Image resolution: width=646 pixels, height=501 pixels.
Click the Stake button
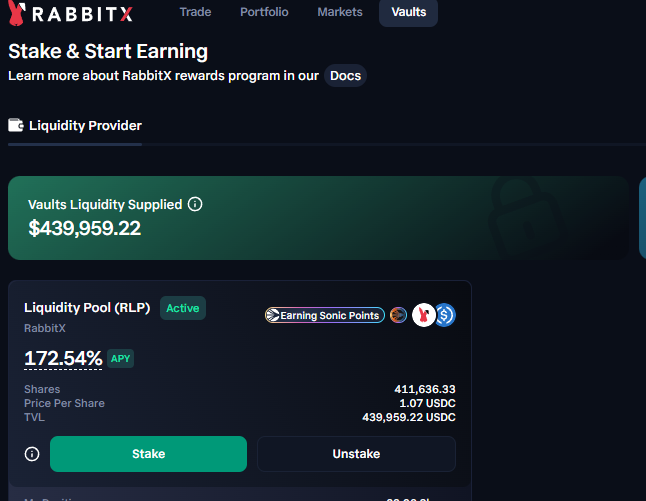(x=148, y=454)
